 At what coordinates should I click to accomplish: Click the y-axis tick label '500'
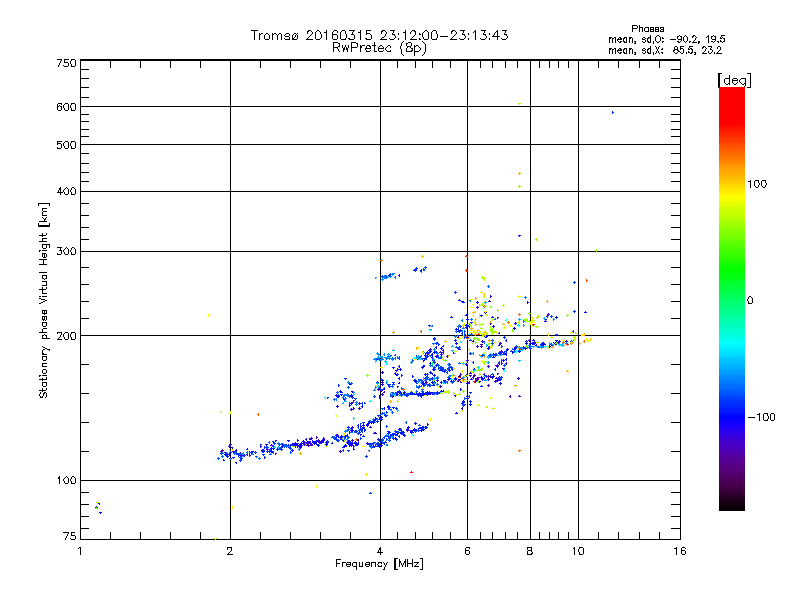[x=66, y=145]
